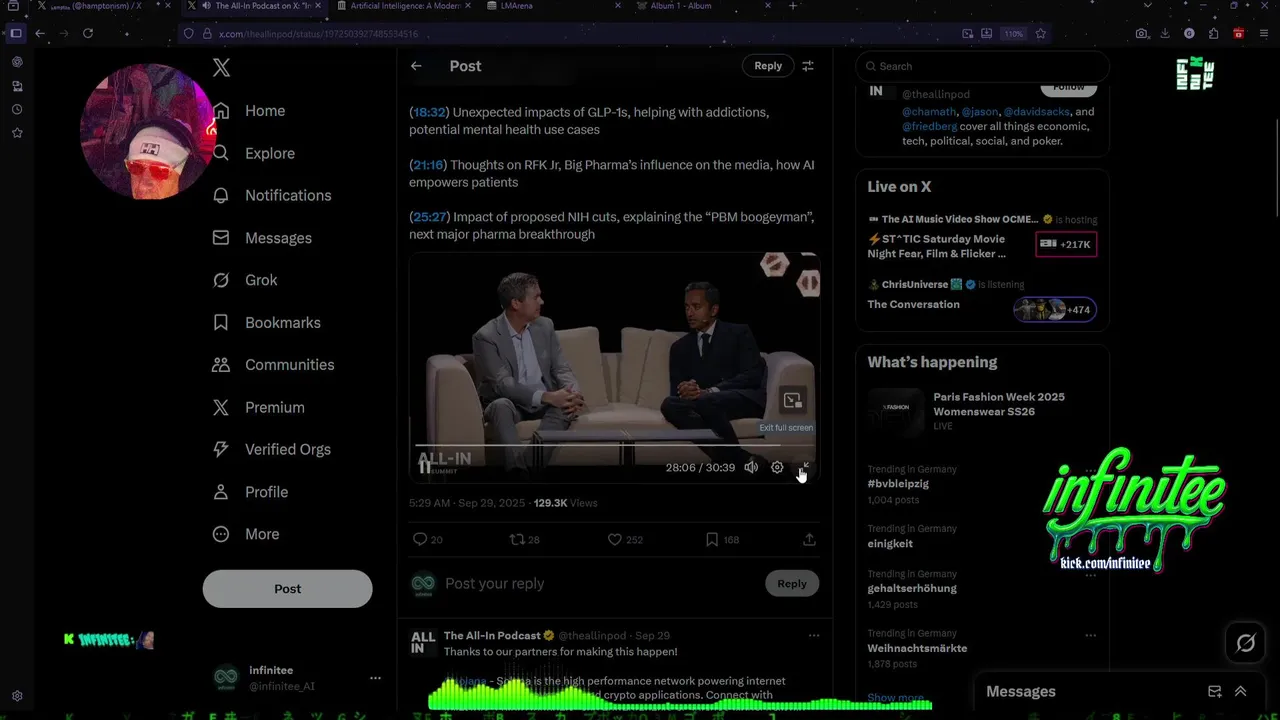Jump to timestamp 25:27 link
Image resolution: width=1280 pixels, height=720 pixels.
(429, 217)
